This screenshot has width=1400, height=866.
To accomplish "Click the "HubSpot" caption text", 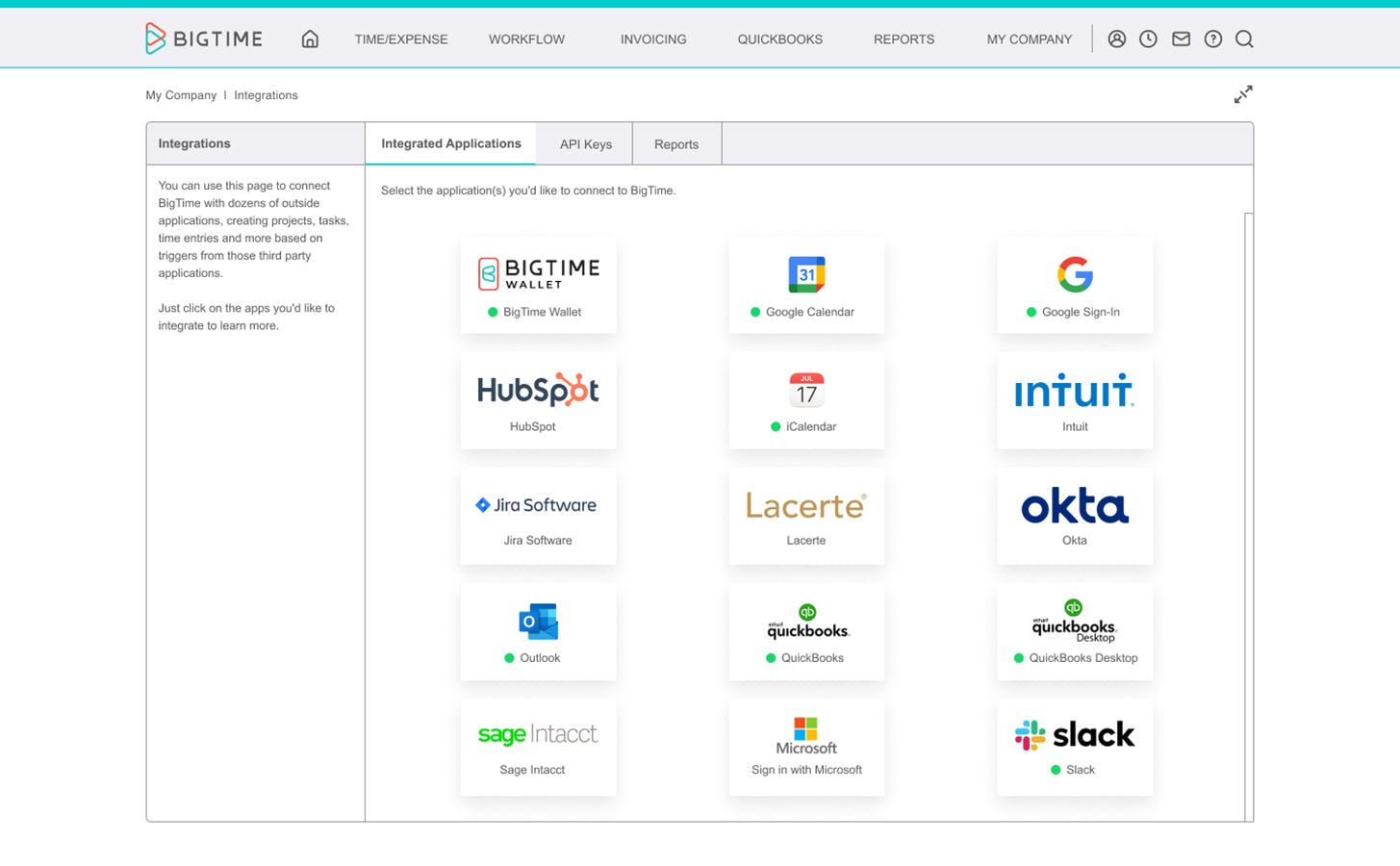I will click(x=533, y=426).
